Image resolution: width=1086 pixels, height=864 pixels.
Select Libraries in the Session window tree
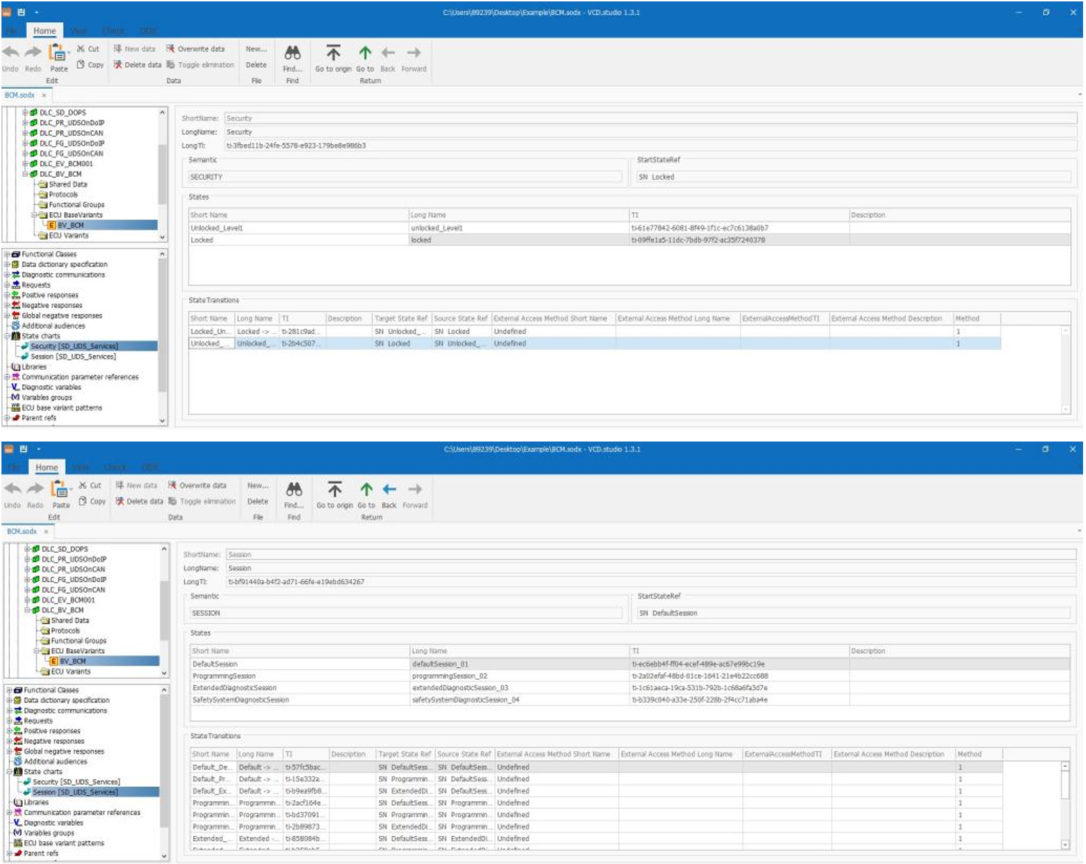pyautogui.click(x=36, y=802)
